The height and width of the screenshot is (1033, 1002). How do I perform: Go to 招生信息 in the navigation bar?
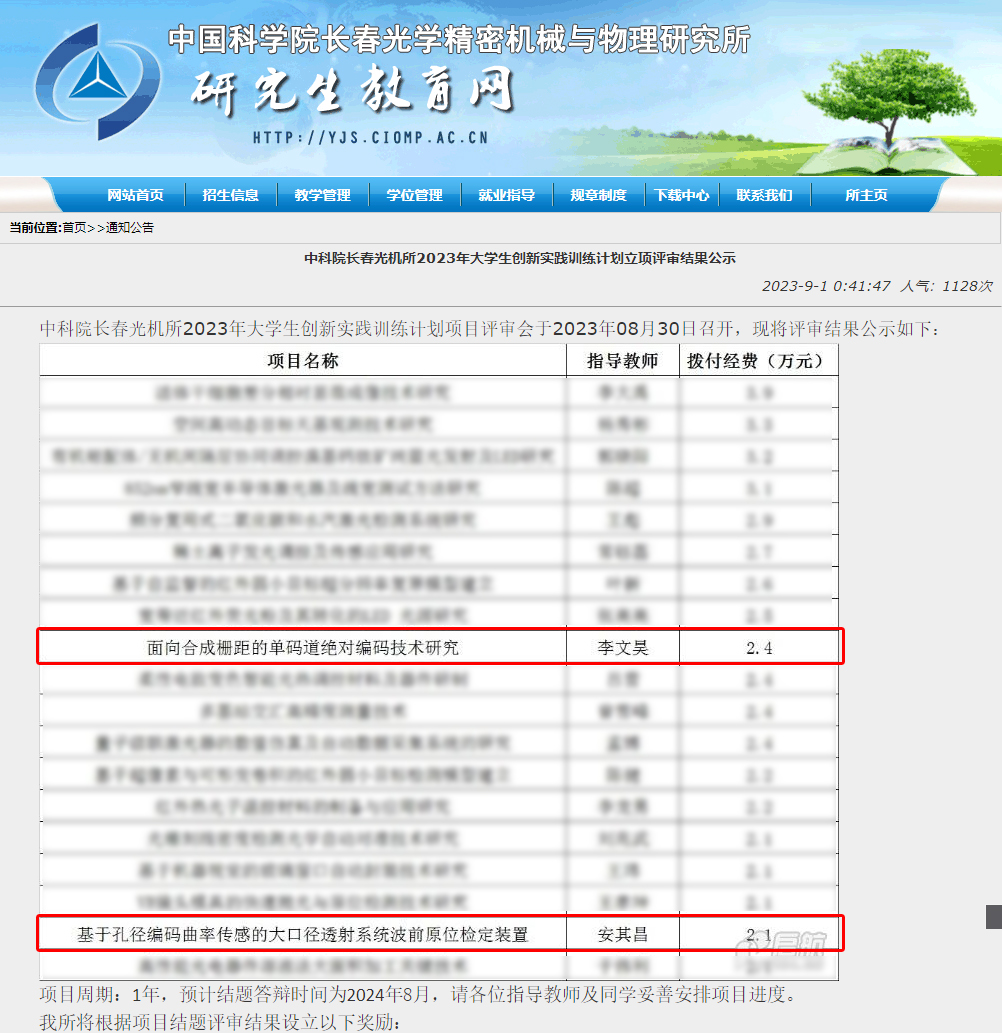pos(230,195)
